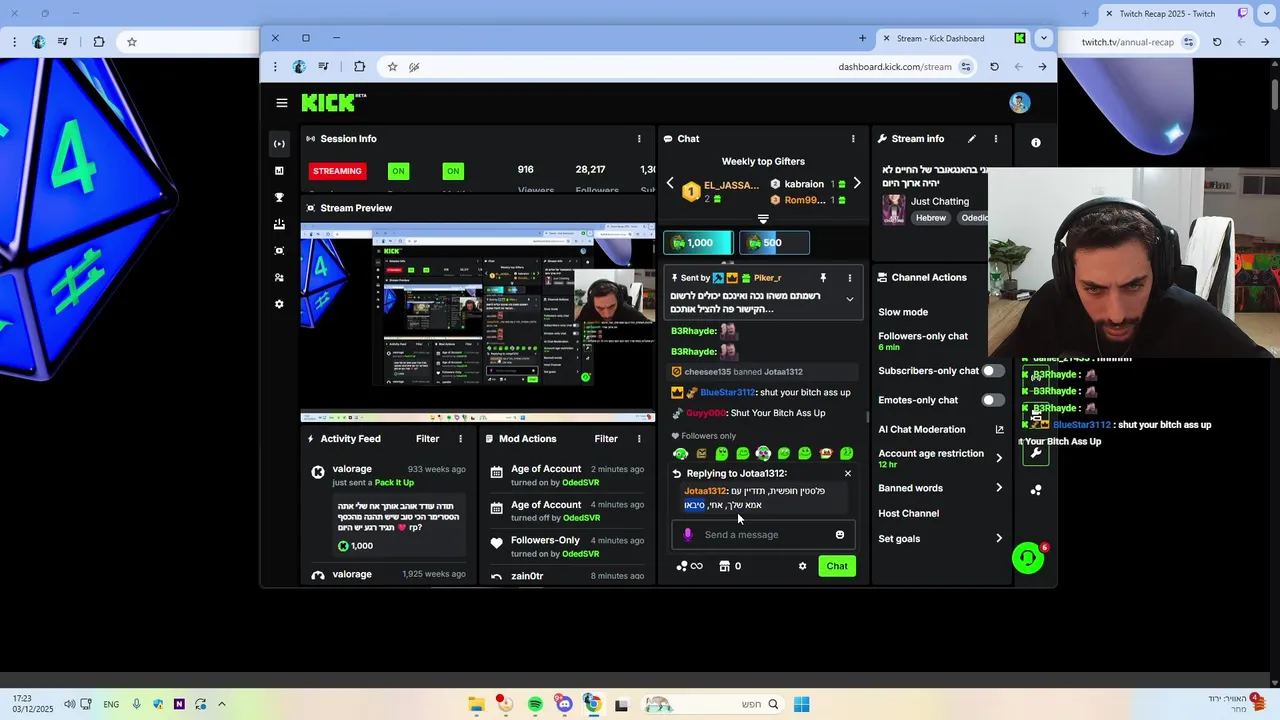Show next Weekly top Gifters page
Viewport: 1280px width, 720px height.
click(856, 184)
